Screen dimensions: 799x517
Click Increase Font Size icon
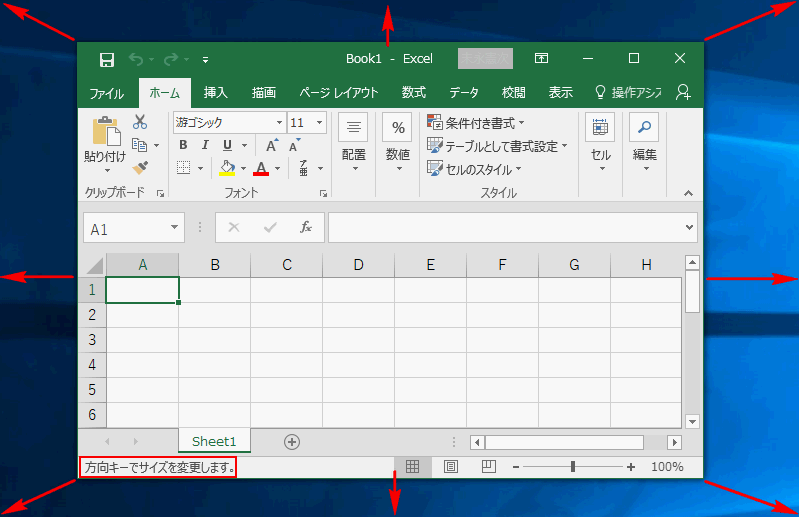coord(272,146)
